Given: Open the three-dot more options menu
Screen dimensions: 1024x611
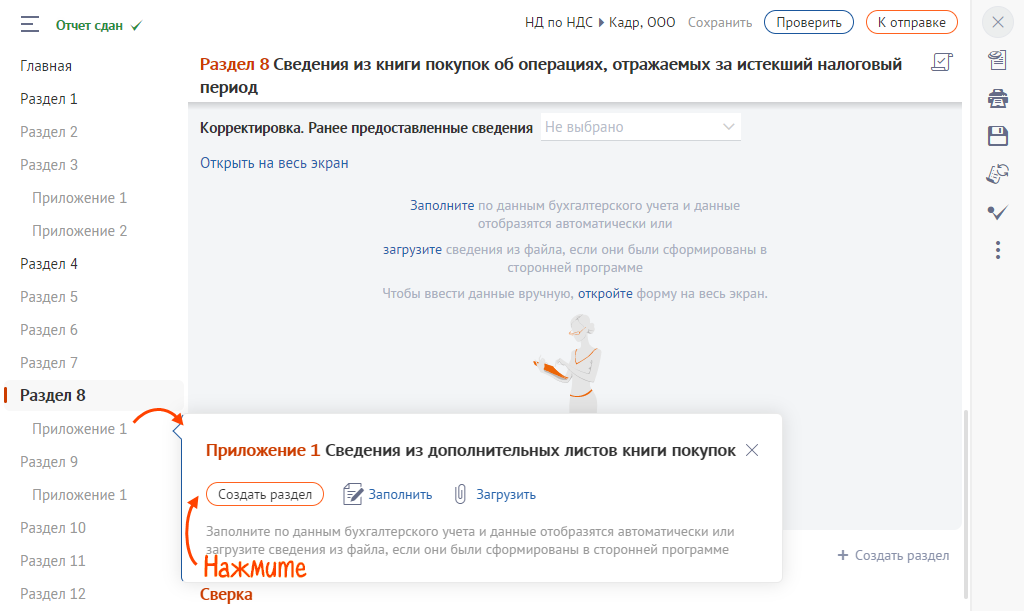Looking at the screenshot, I should (x=997, y=250).
